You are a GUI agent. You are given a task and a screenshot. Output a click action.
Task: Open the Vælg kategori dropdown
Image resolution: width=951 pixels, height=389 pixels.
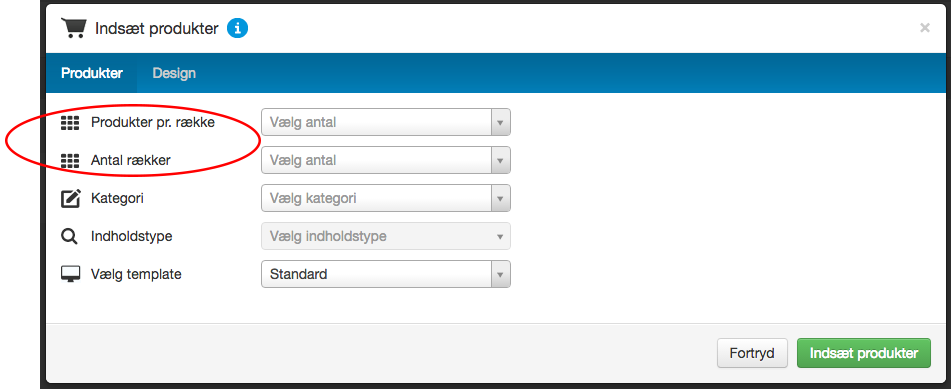click(x=386, y=198)
